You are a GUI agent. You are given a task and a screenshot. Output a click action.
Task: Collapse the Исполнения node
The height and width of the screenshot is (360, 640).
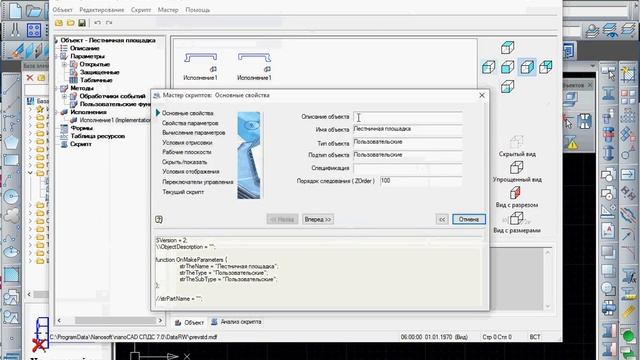57,112
